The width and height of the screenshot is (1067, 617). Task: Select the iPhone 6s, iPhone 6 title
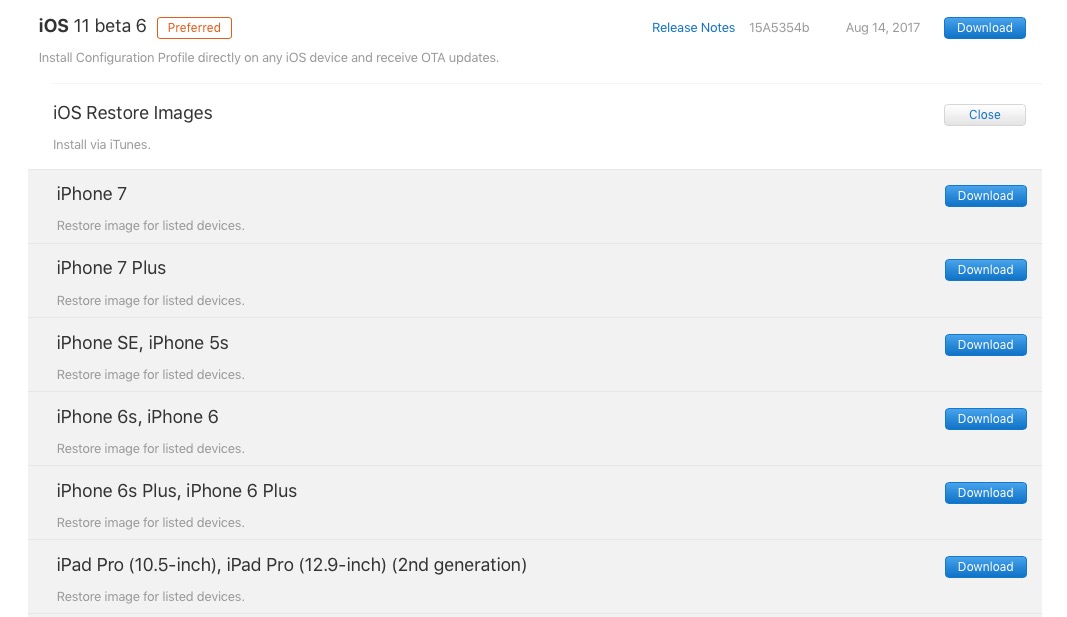click(x=137, y=417)
